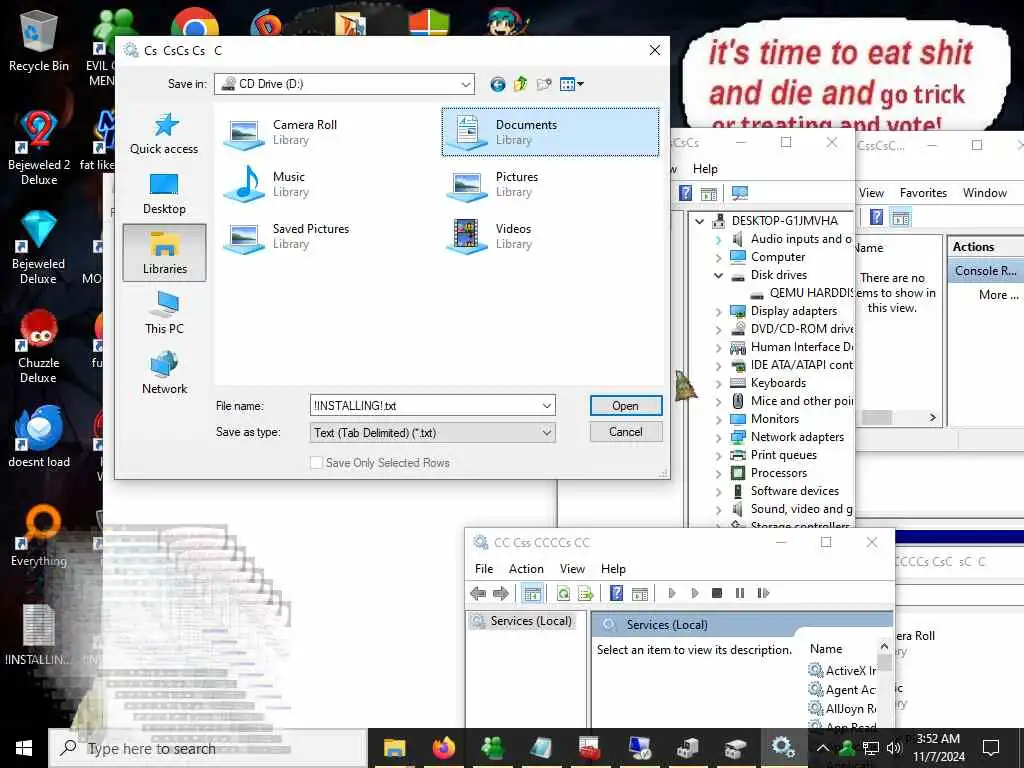The height and width of the screenshot is (768, 1024).
Task: Select Desktop in the save dialog sidebar
Action: 164,194
